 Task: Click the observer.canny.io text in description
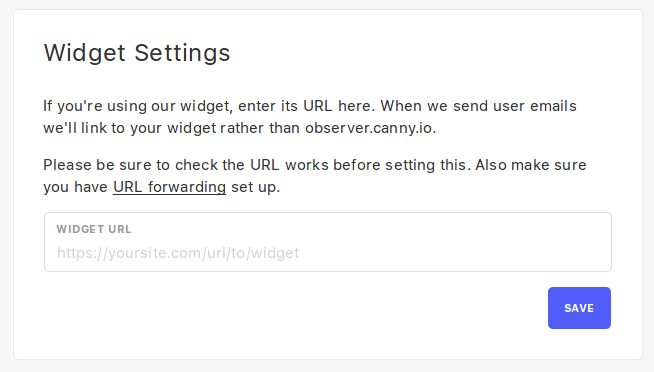(370, 128)
